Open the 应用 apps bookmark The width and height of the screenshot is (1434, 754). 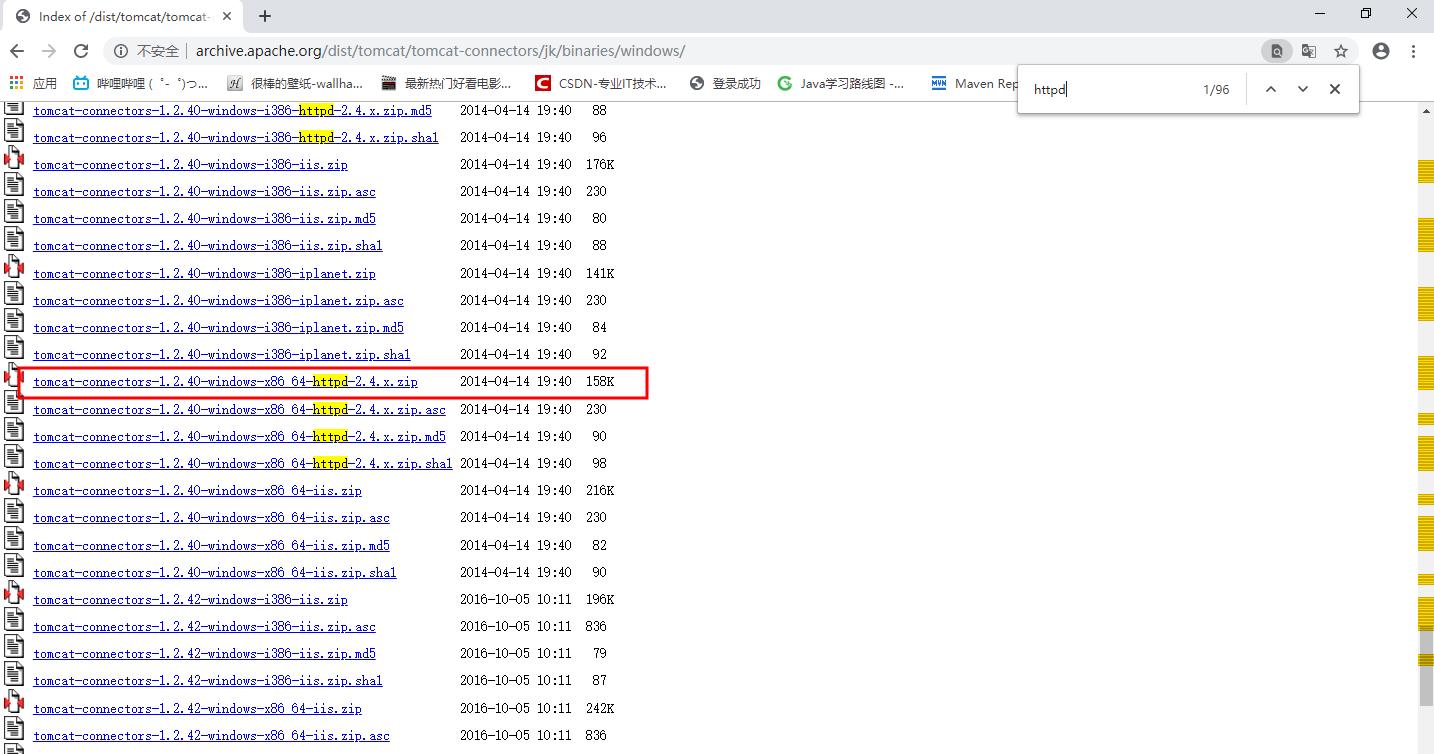(33, 83)
